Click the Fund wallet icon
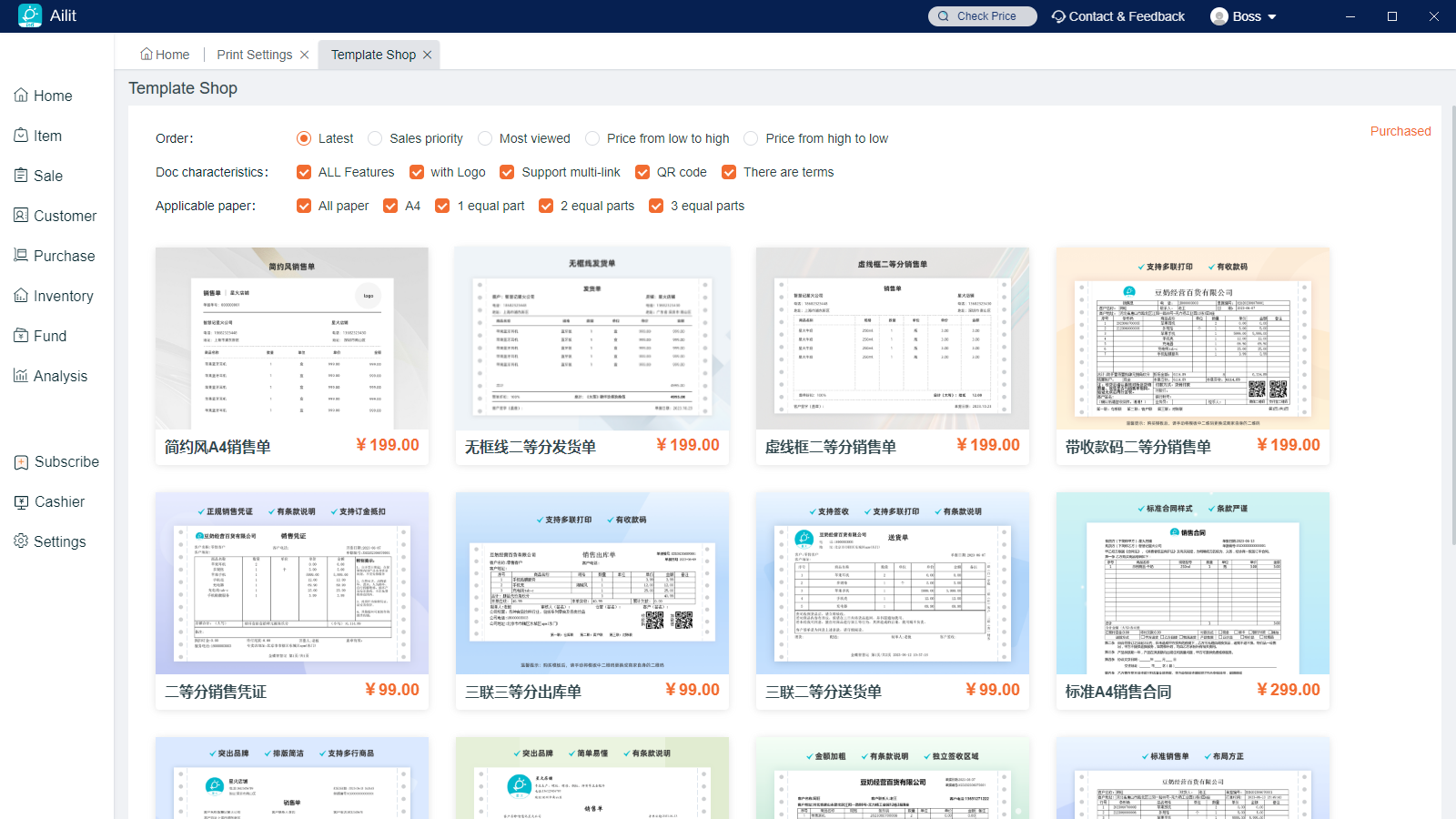 tap(21, 336)
